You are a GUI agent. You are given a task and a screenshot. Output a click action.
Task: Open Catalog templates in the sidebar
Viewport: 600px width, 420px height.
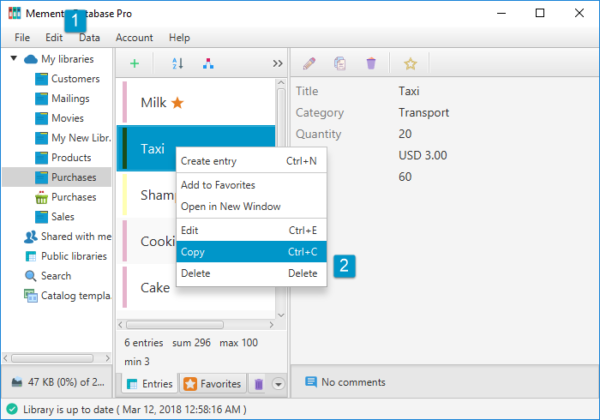tap(76, 296)
